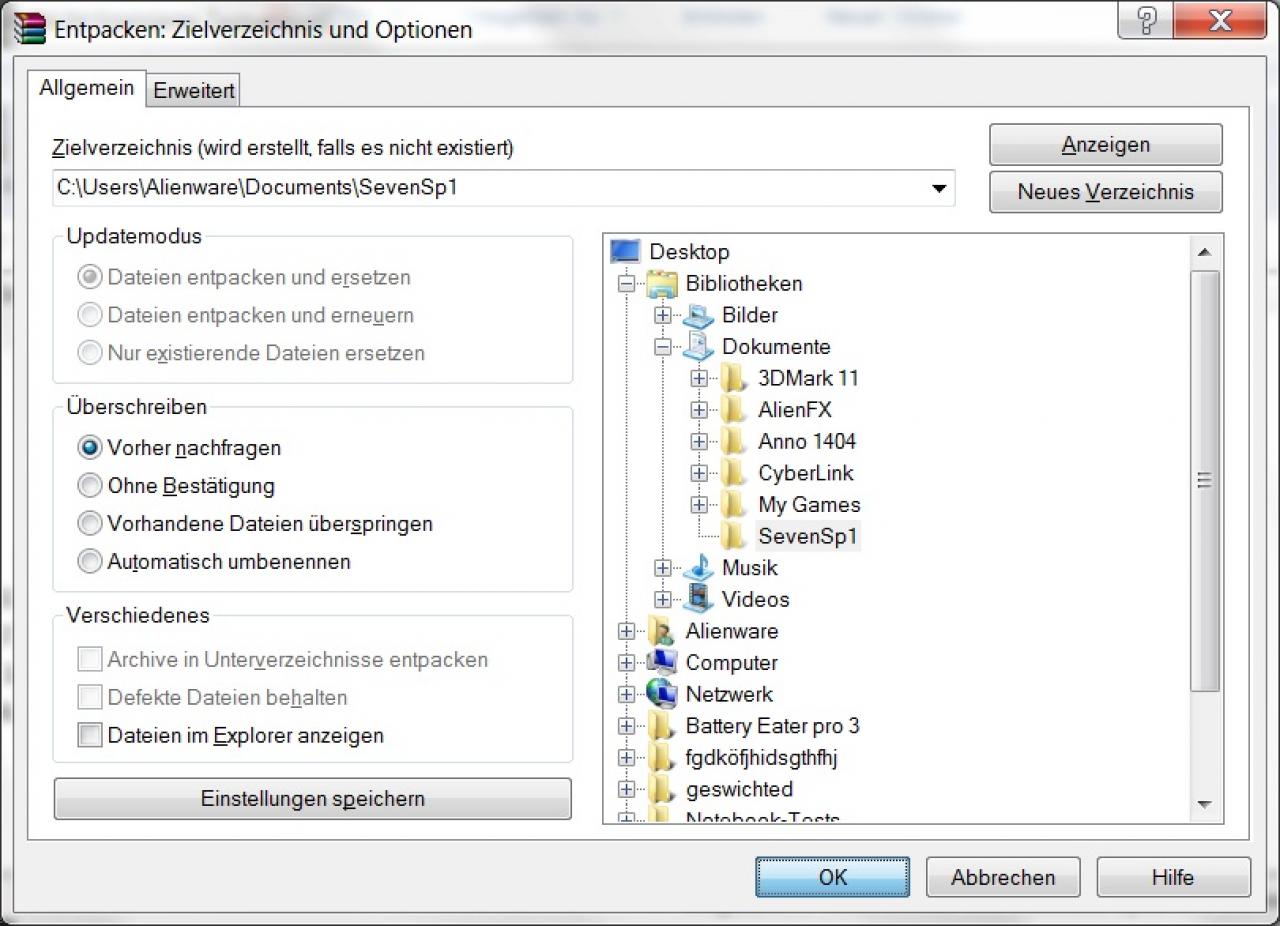Click the Bibliotheken library folder icon

click(x=662, y=283)
